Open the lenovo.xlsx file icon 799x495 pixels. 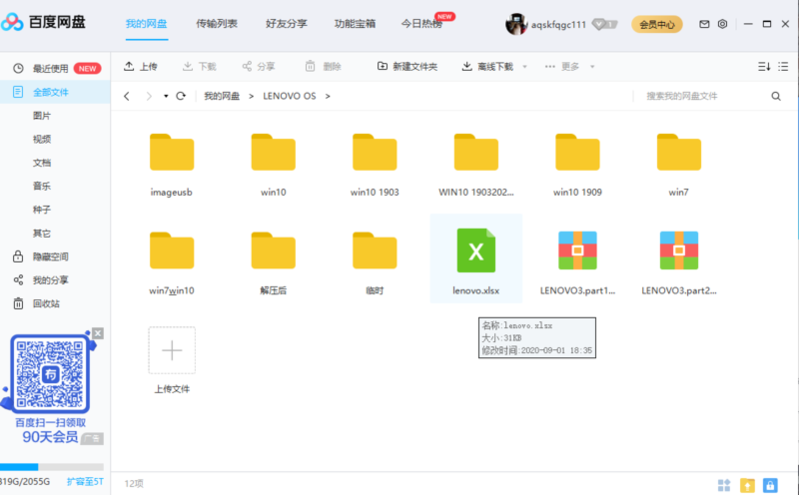point(476,251)
